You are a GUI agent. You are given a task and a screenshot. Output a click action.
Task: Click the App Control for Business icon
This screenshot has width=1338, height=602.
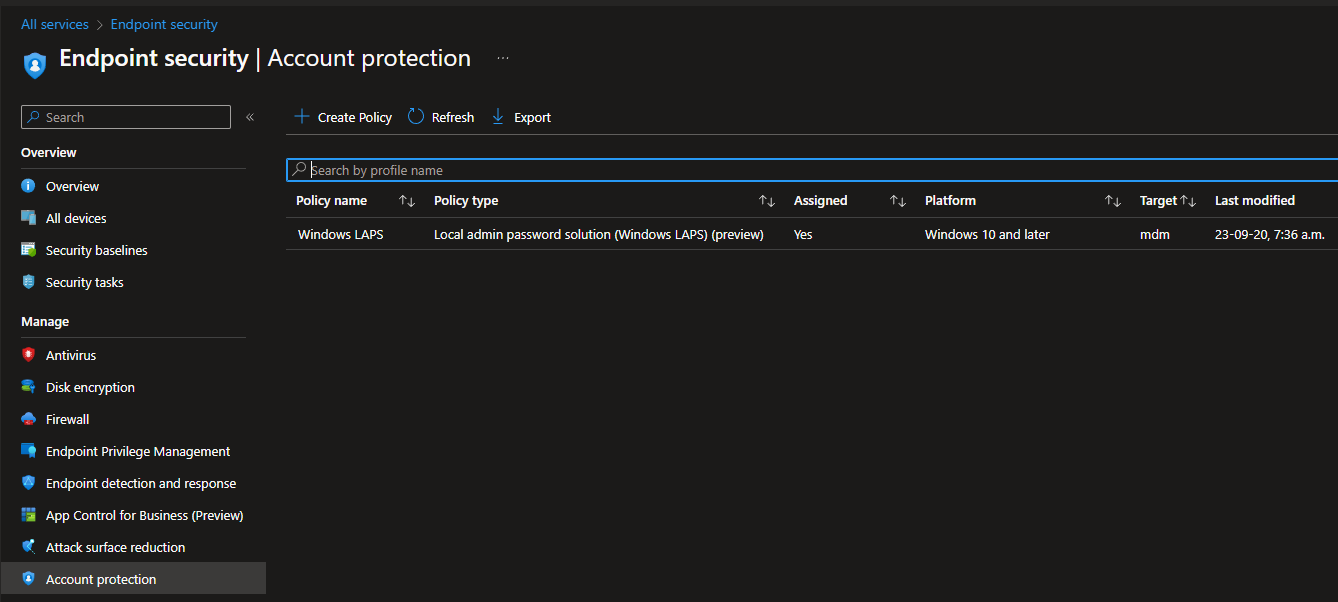(28, 515)
